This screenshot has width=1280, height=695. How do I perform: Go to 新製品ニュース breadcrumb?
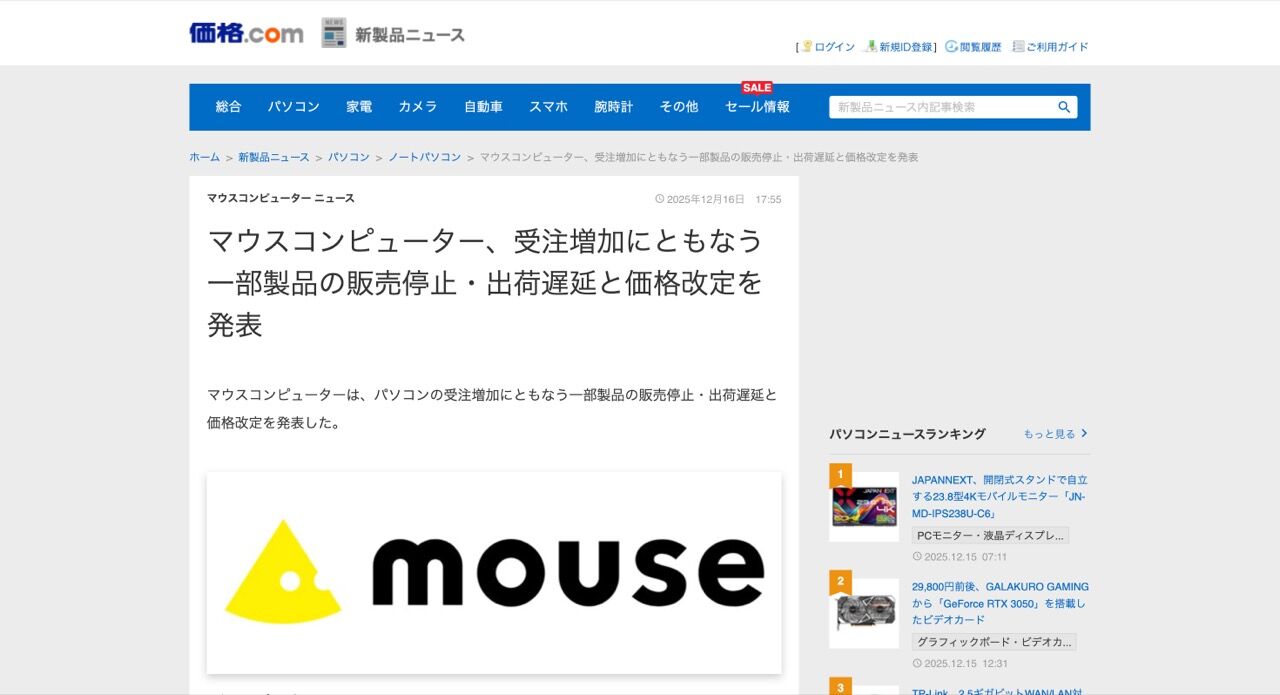(274, 158)
